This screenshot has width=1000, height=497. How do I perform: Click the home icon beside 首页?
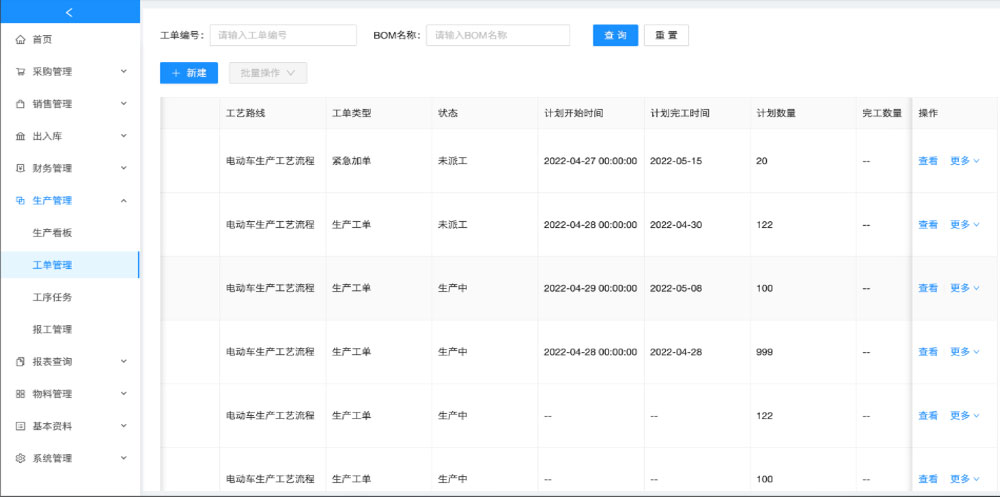tap(20, 40)
